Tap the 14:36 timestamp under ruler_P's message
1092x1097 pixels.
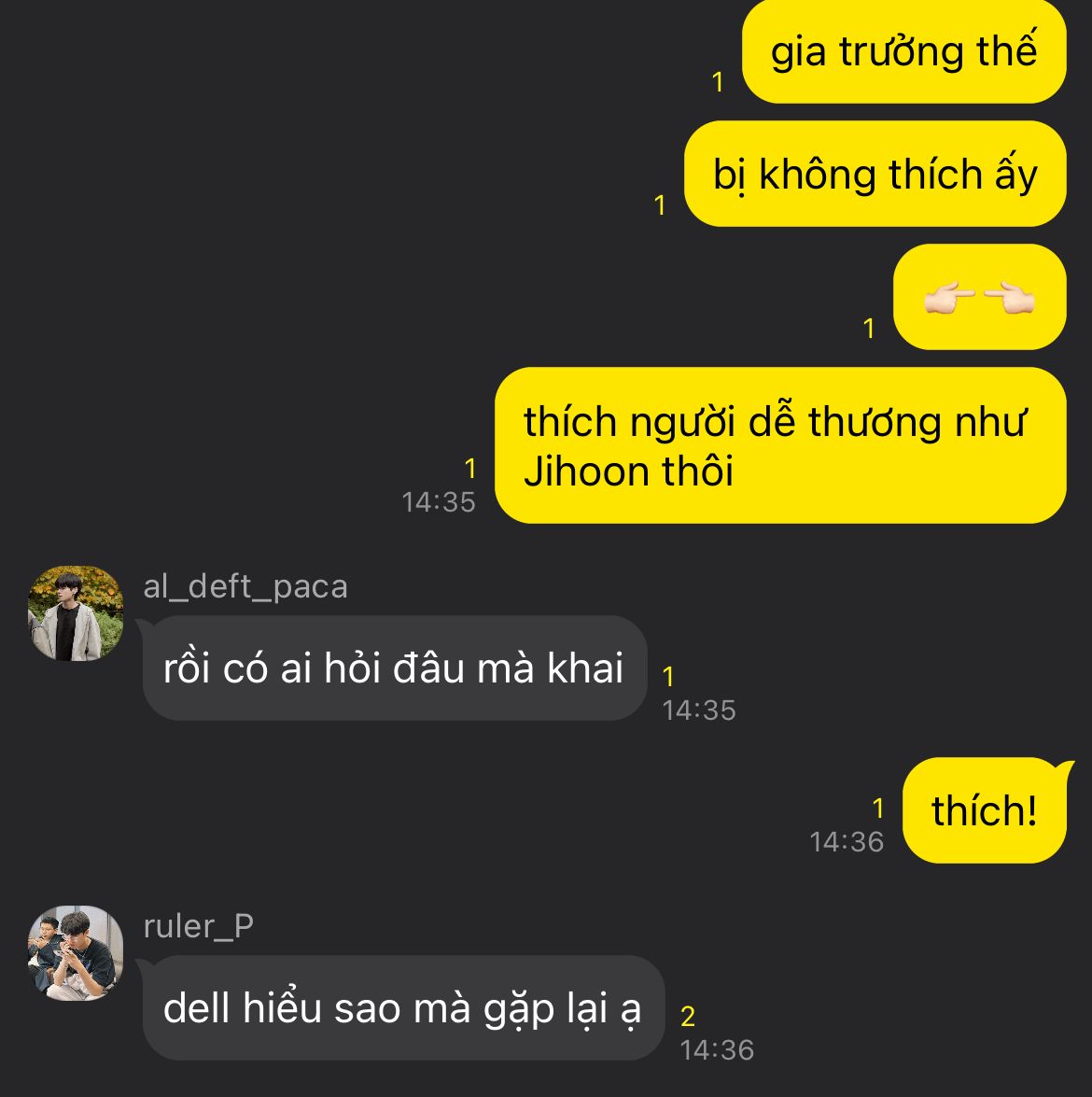(x=717, y=1050)
